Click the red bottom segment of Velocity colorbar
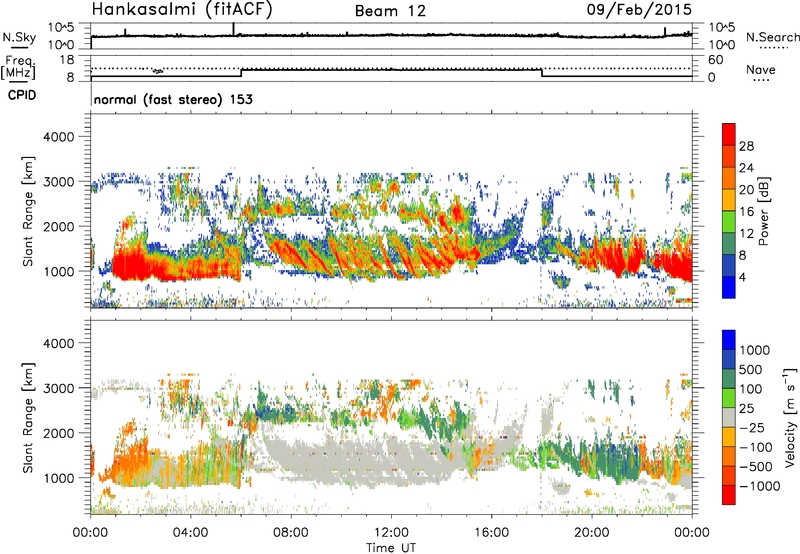Viewport: 800px width, 554px height. point(729,495)
